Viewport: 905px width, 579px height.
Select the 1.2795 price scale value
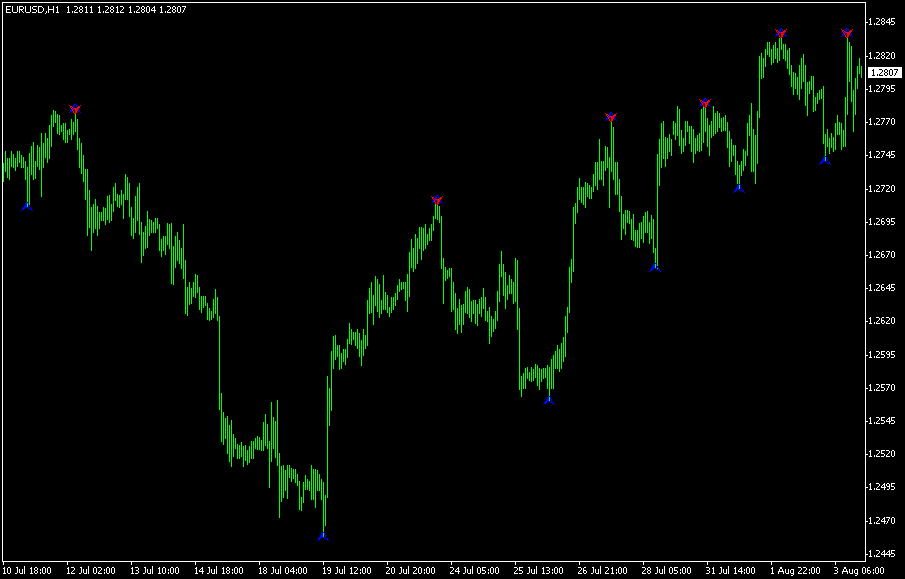coord(884,88)
